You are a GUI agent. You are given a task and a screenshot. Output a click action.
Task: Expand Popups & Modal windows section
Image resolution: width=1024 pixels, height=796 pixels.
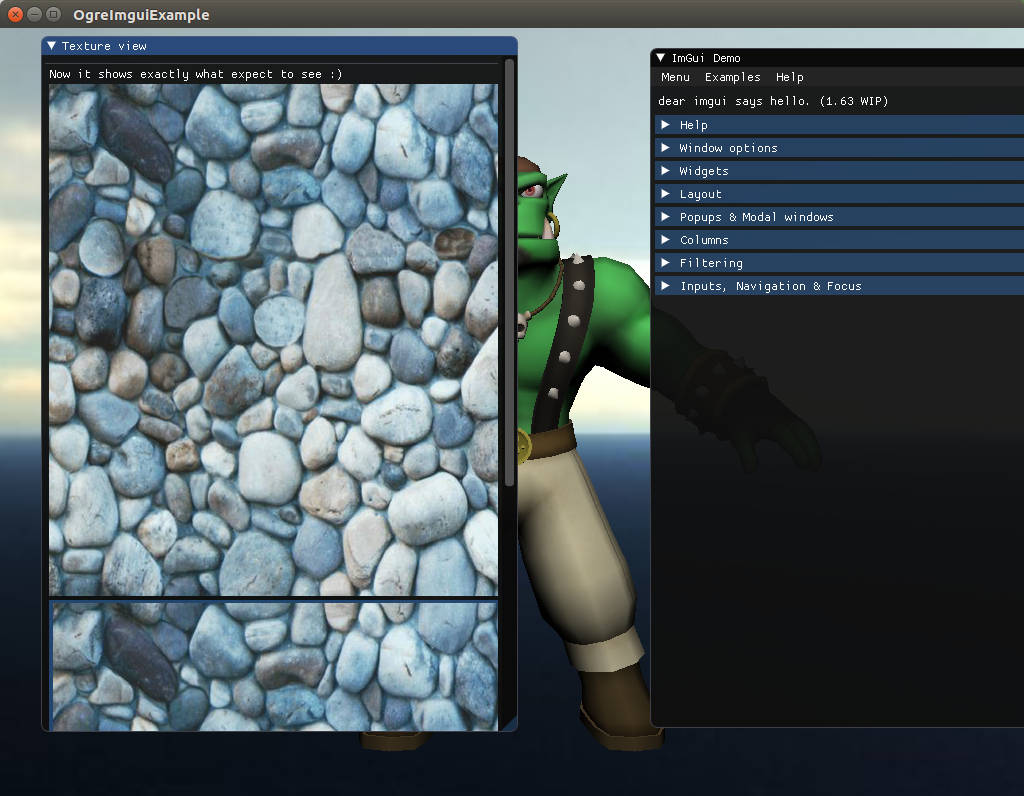point(839,217)
